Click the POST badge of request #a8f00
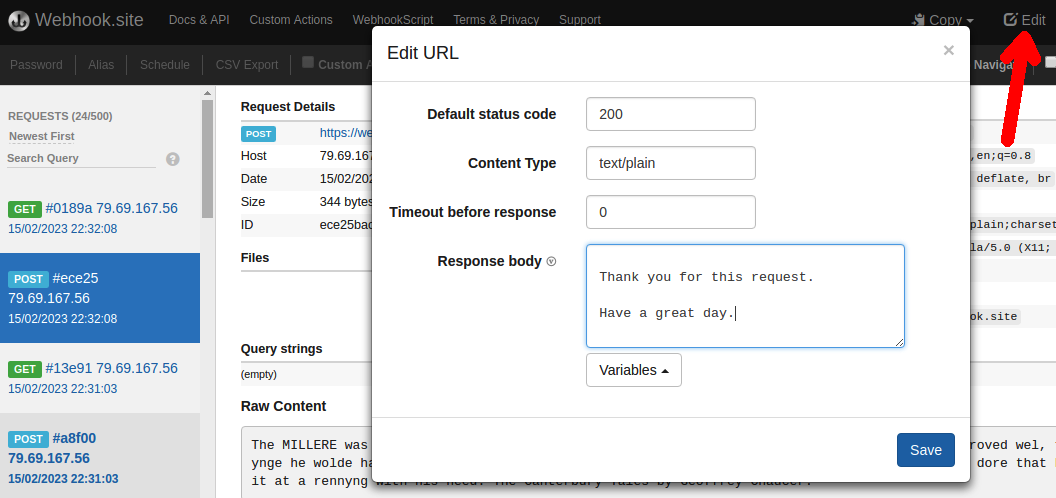The width and height of the screenshot is (1056, 498). pyautogui.click(x=29, y=439)
